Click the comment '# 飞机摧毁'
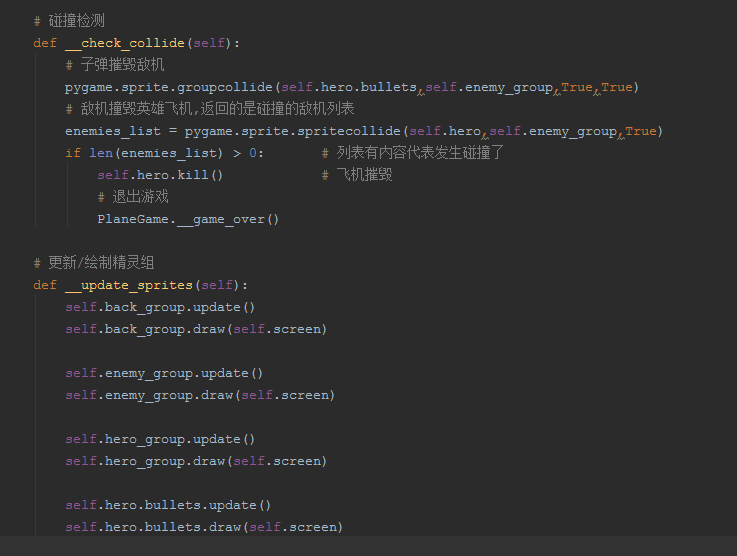The image size is (737, 556). point(357,175)
